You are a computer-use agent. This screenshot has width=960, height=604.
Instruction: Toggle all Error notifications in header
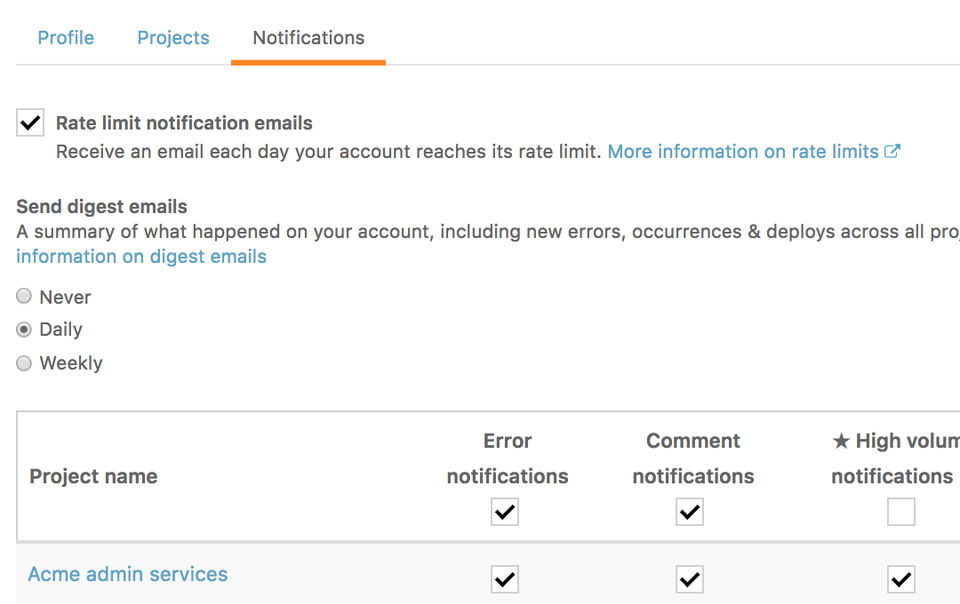[x=505, y=513]
